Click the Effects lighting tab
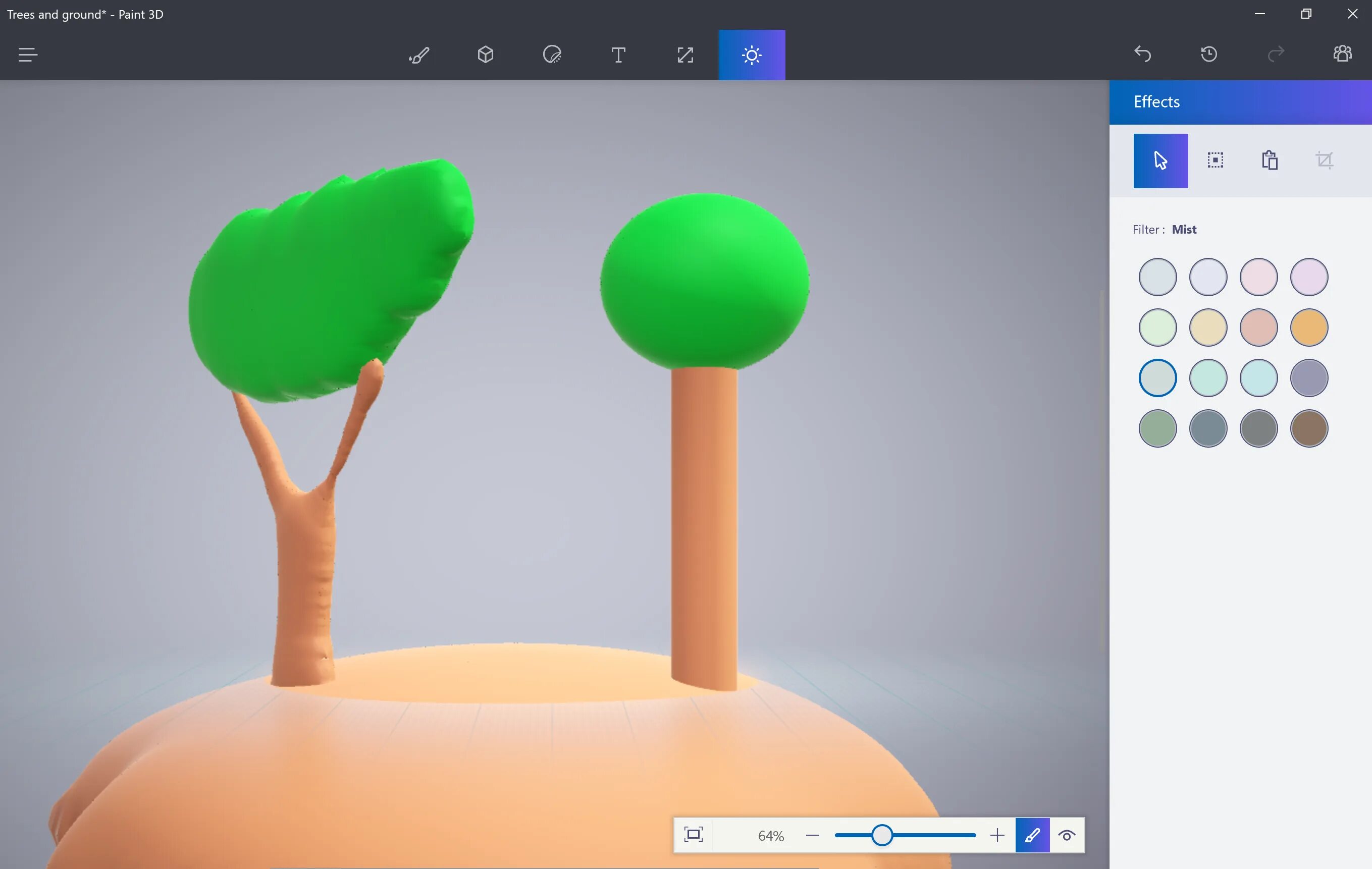Viewport: 1372px width, 869px height. tap(752, 55)
